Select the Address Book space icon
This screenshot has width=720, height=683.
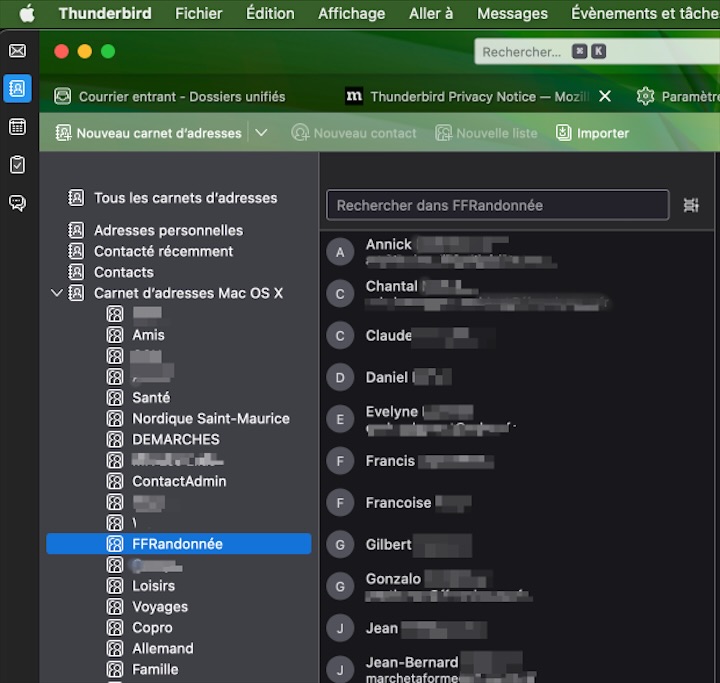point(17,88)
